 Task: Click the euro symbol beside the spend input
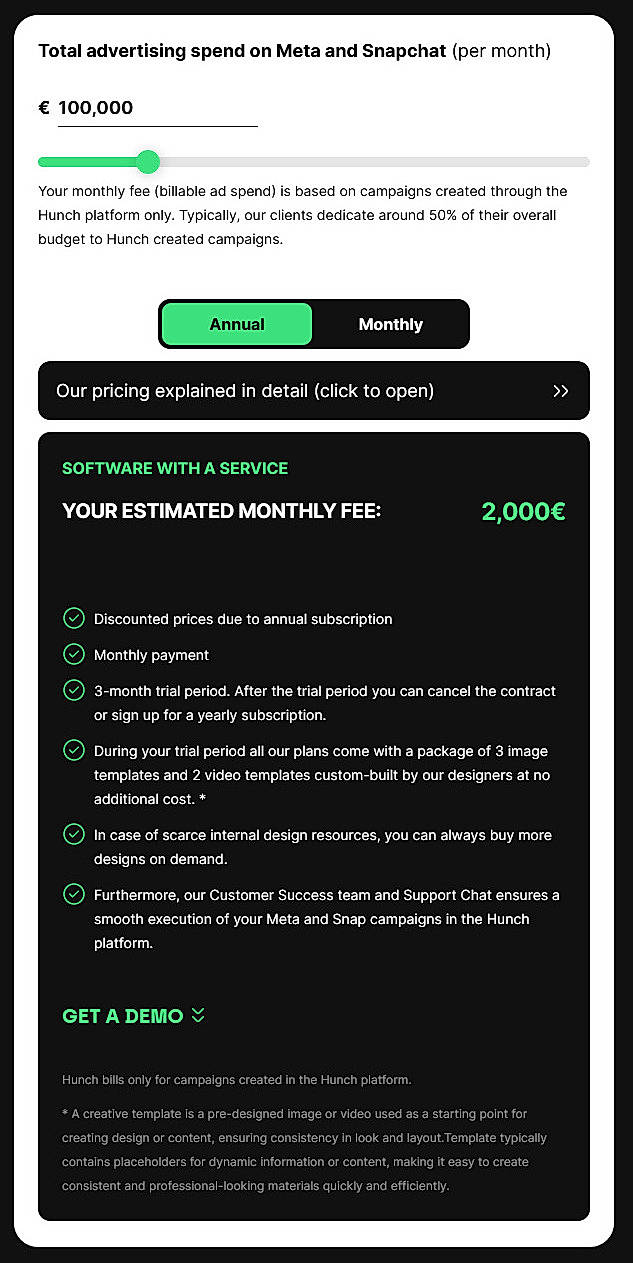[43, 106]
